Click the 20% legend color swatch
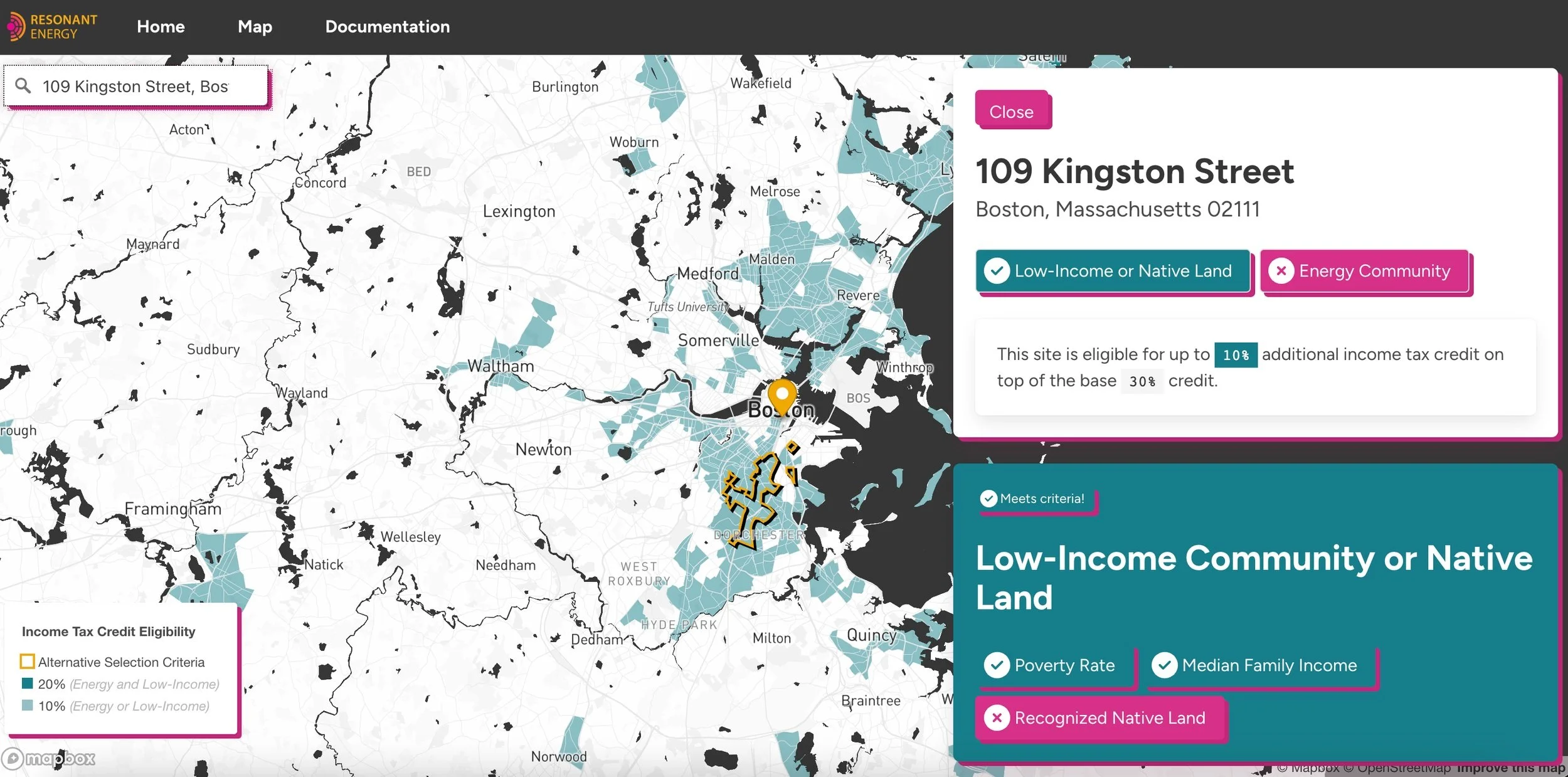Viewport: 1568px width, 777px height. (28, 683)
